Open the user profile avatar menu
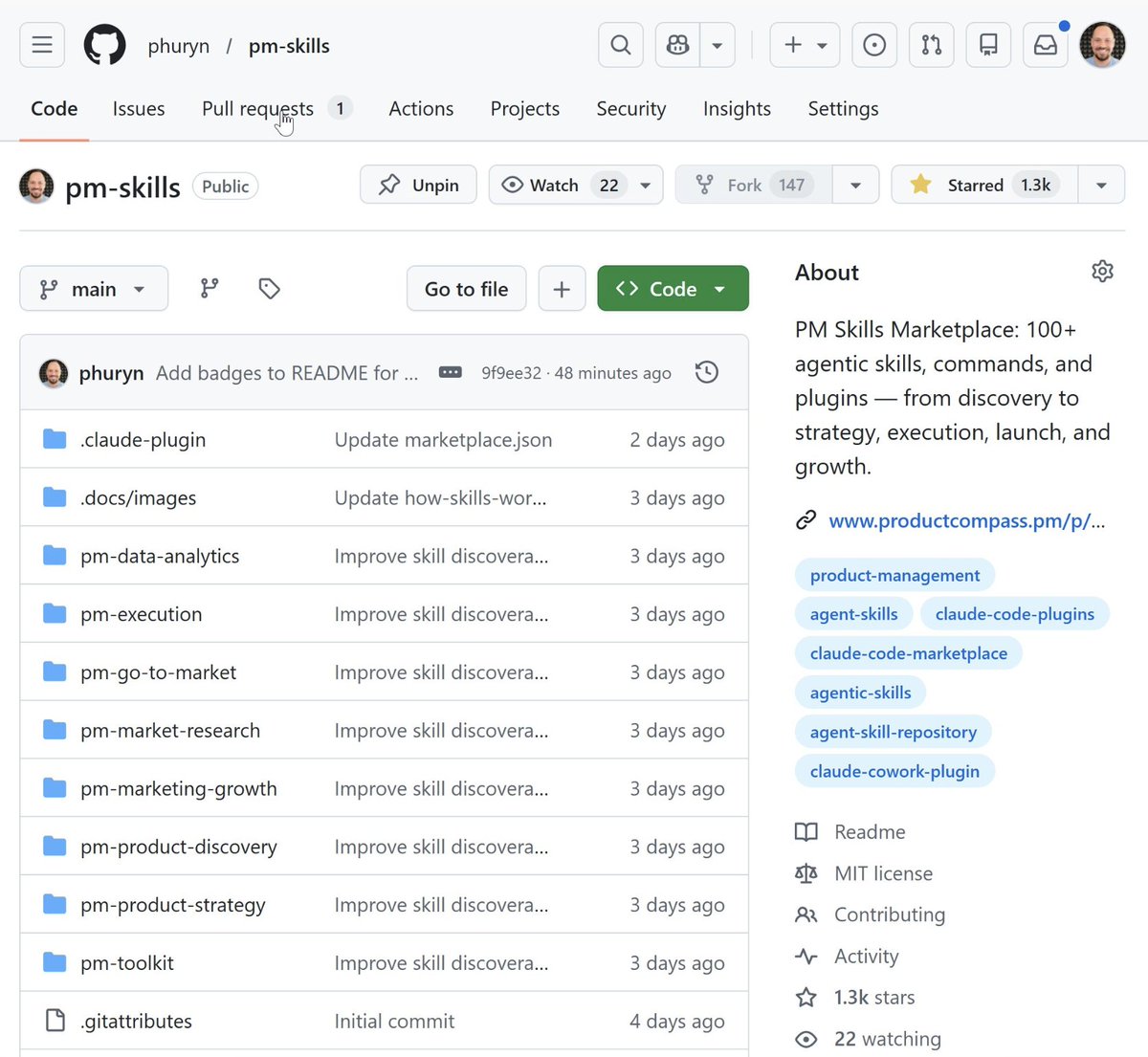This screenshot has height=1057, width=1148. 1102,45
